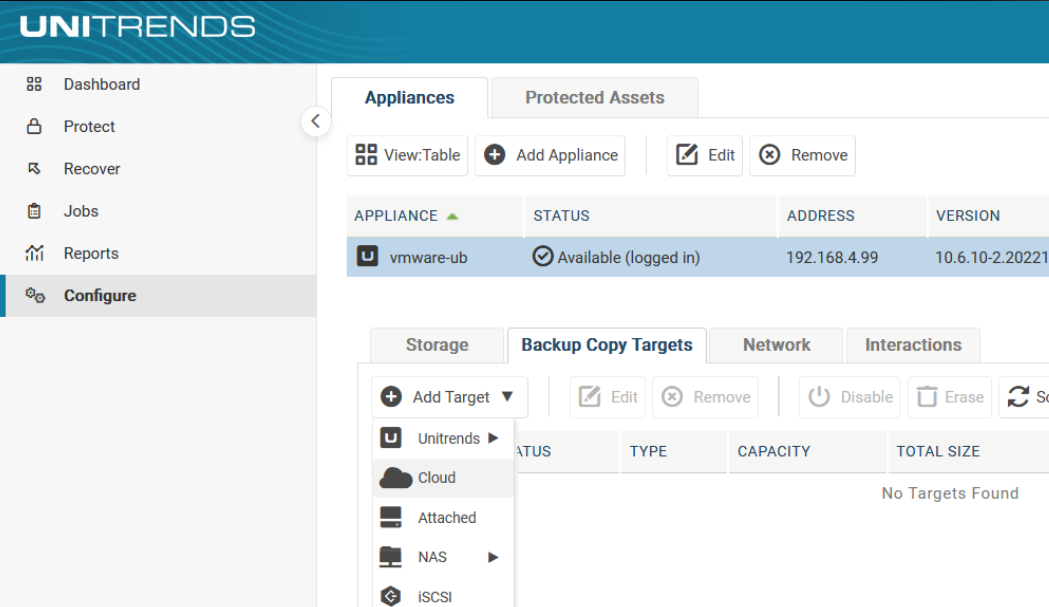Select the vmware-ub appliance name
This screenshot has width=1049, height=607.
pyautogui.click(x=428, y=258)
